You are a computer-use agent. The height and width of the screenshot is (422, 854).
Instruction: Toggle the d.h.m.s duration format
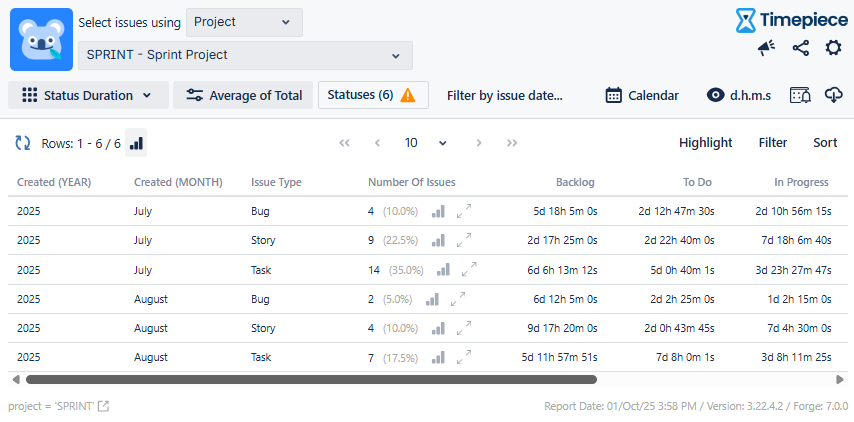click(739, 95)
